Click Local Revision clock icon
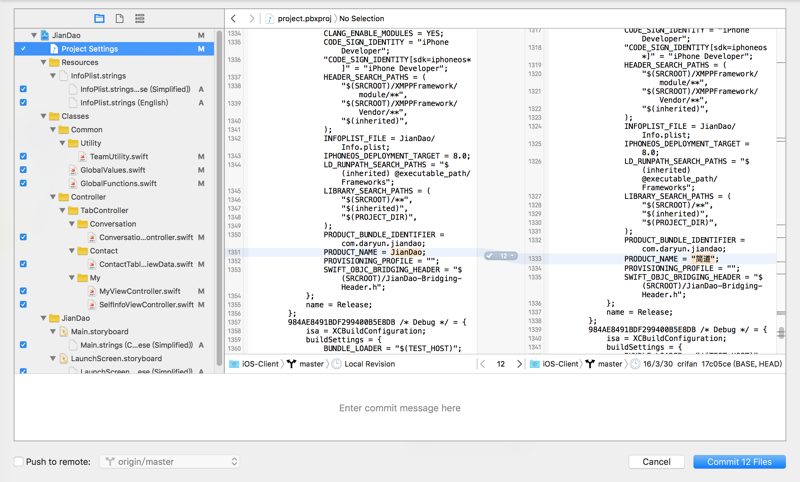800x482 pixels. (337, 364)
